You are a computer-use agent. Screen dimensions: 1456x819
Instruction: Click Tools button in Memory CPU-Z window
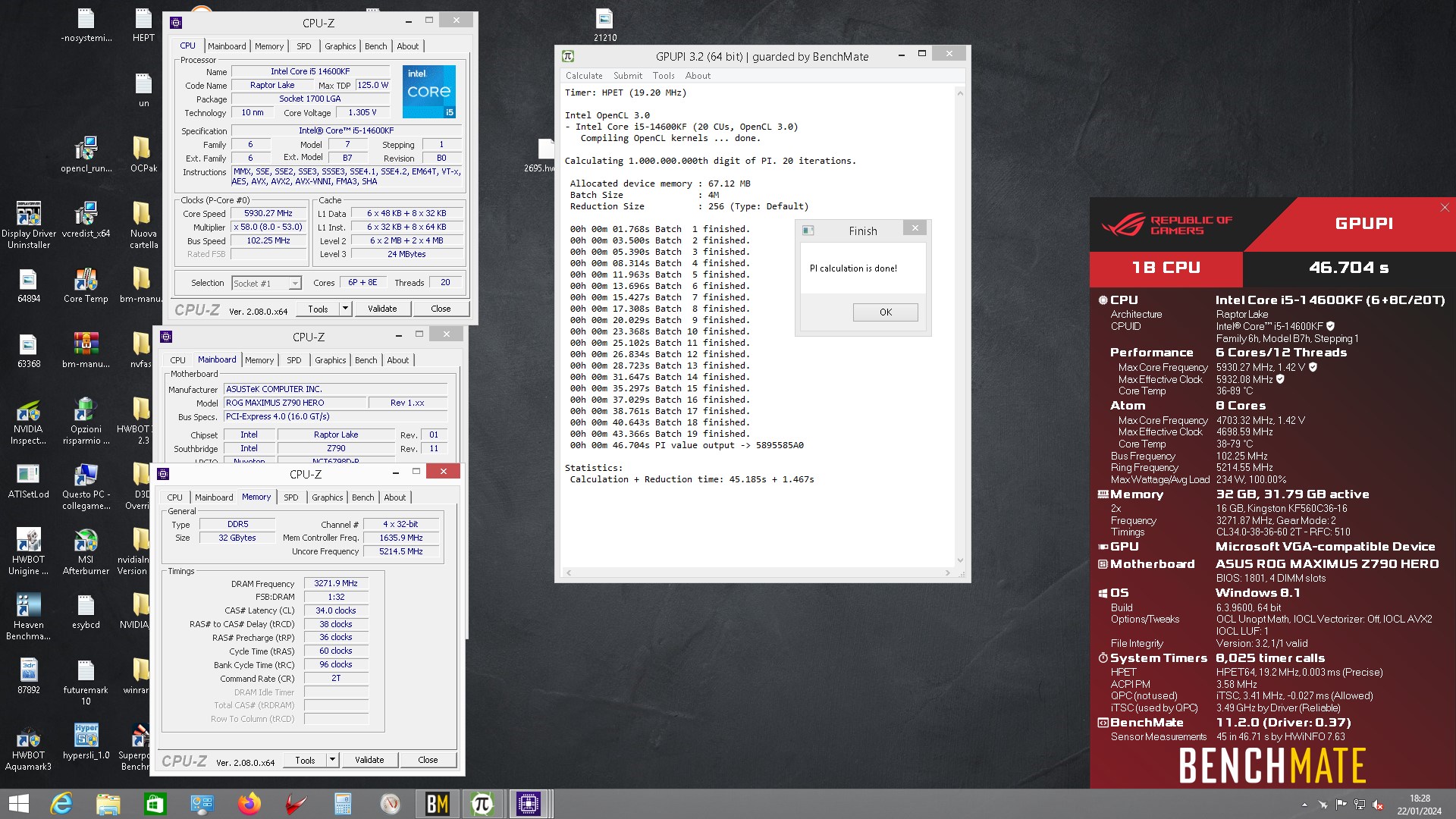(305, 759)
